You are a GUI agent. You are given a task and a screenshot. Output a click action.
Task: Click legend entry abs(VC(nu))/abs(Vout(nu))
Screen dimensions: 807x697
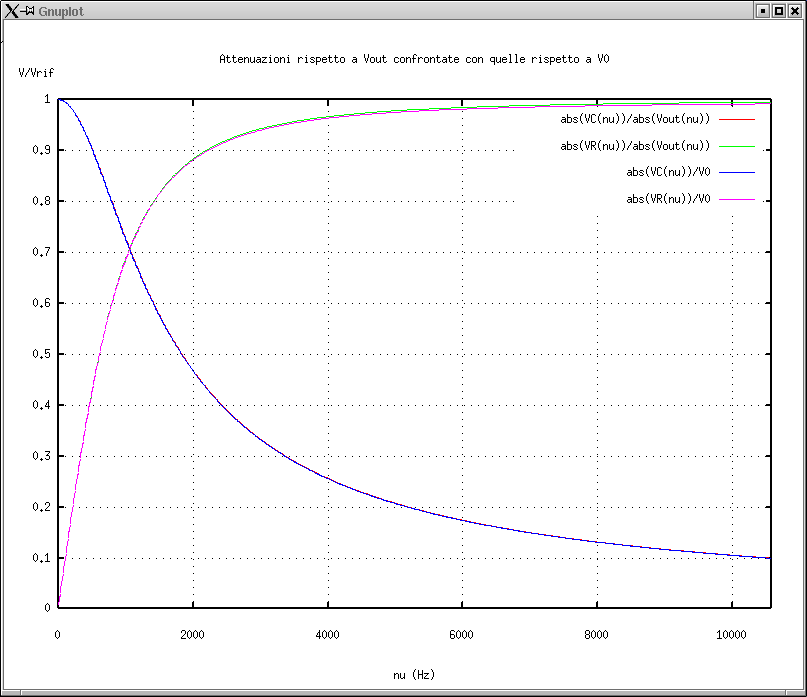[x=635, y=119]
